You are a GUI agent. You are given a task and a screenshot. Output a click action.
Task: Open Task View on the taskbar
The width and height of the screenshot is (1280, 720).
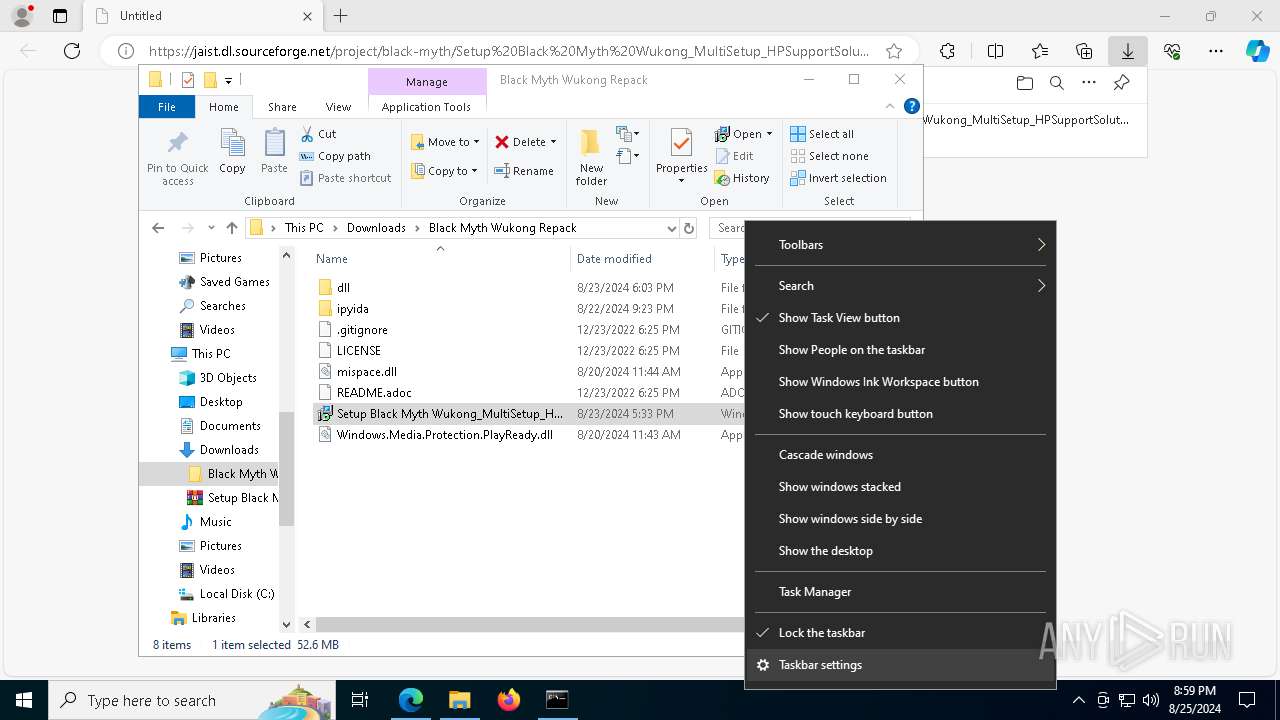coord(360,700)
